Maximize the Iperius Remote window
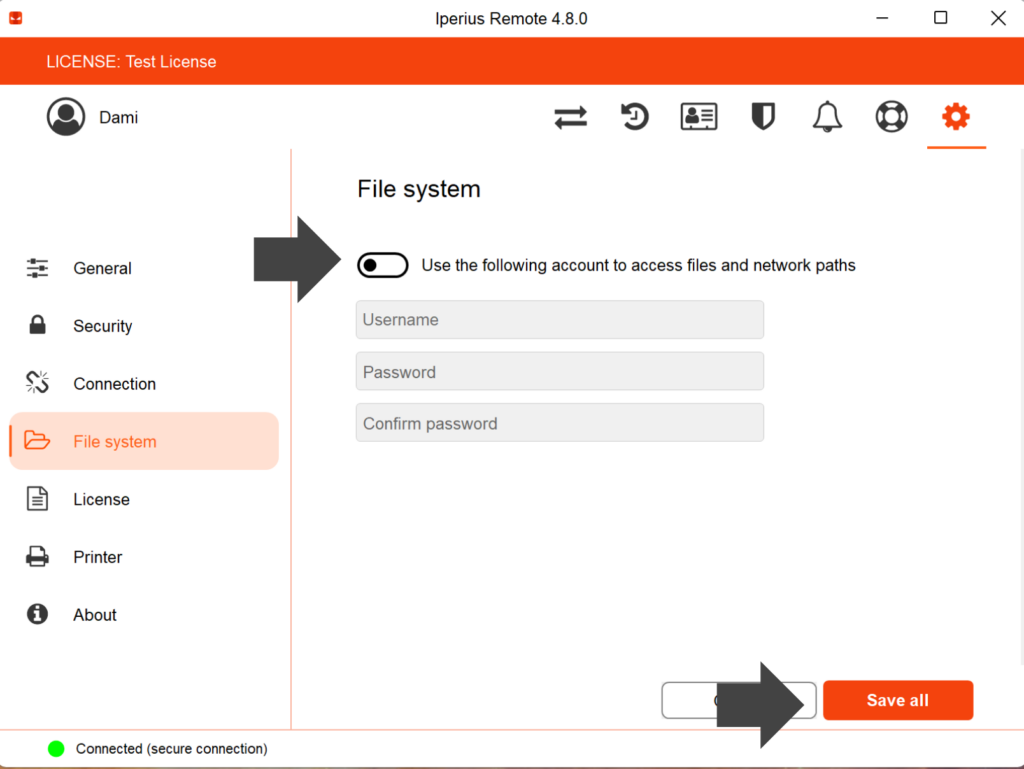This screenshot has height=769, width=1024. pos(940,18)
